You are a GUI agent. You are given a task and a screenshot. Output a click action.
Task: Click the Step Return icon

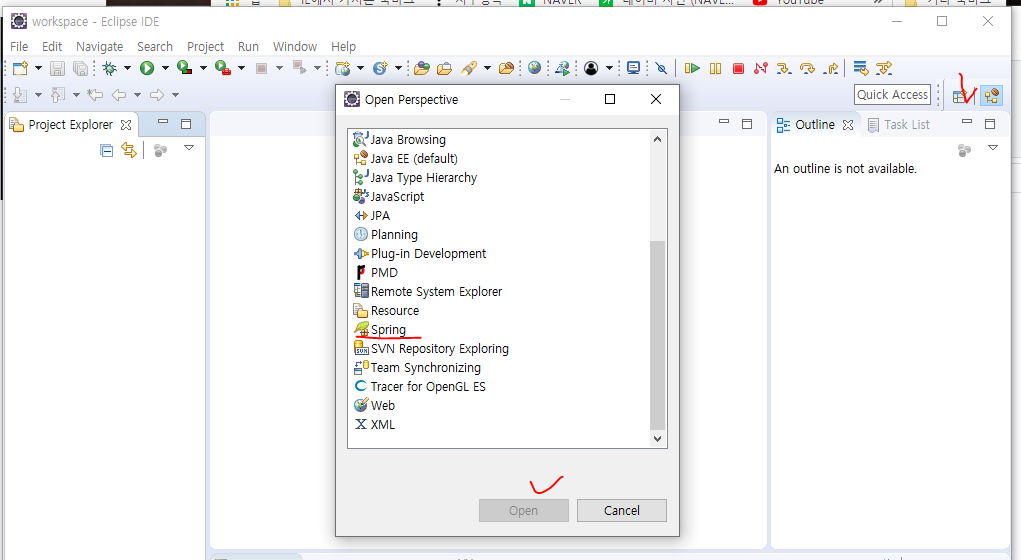click(831, 68)
